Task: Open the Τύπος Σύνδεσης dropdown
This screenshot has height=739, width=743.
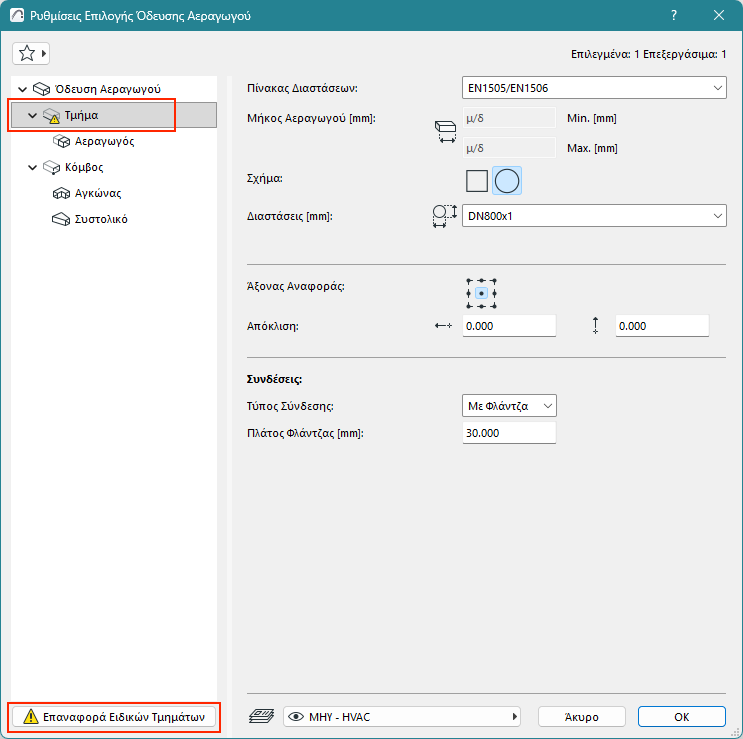Action: [x=509, y=406]
